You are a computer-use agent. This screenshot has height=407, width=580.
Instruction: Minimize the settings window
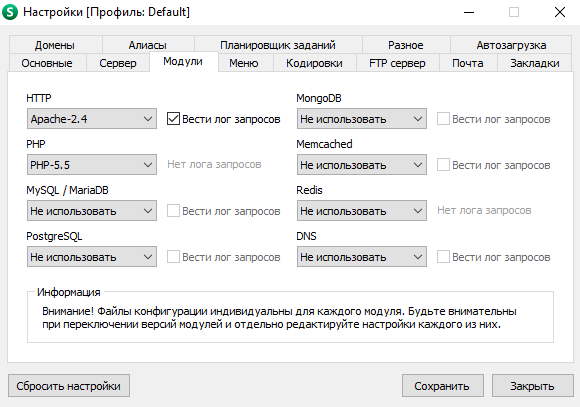(x=469, y=12)
